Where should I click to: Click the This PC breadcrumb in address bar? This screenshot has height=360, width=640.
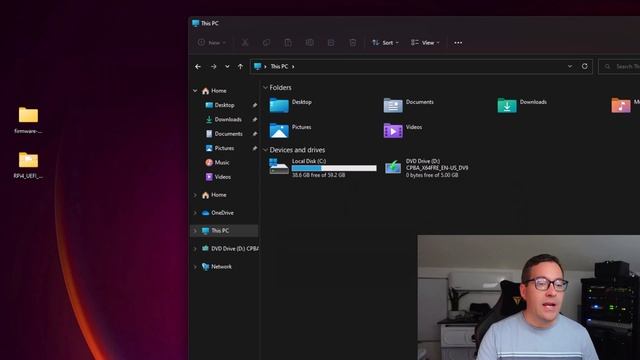coord(279,67)
